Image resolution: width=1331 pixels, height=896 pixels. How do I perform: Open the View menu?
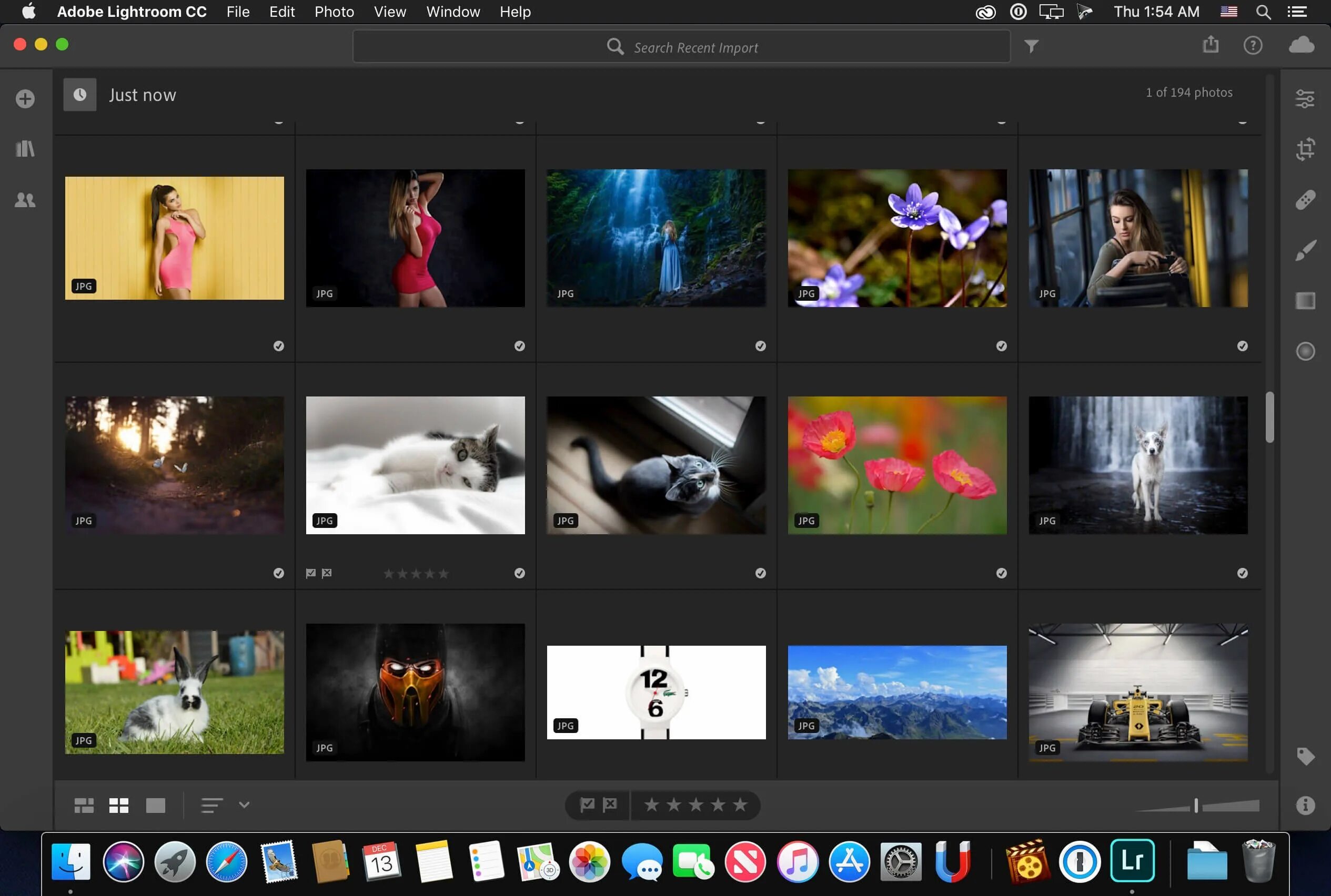pos(389,12)
